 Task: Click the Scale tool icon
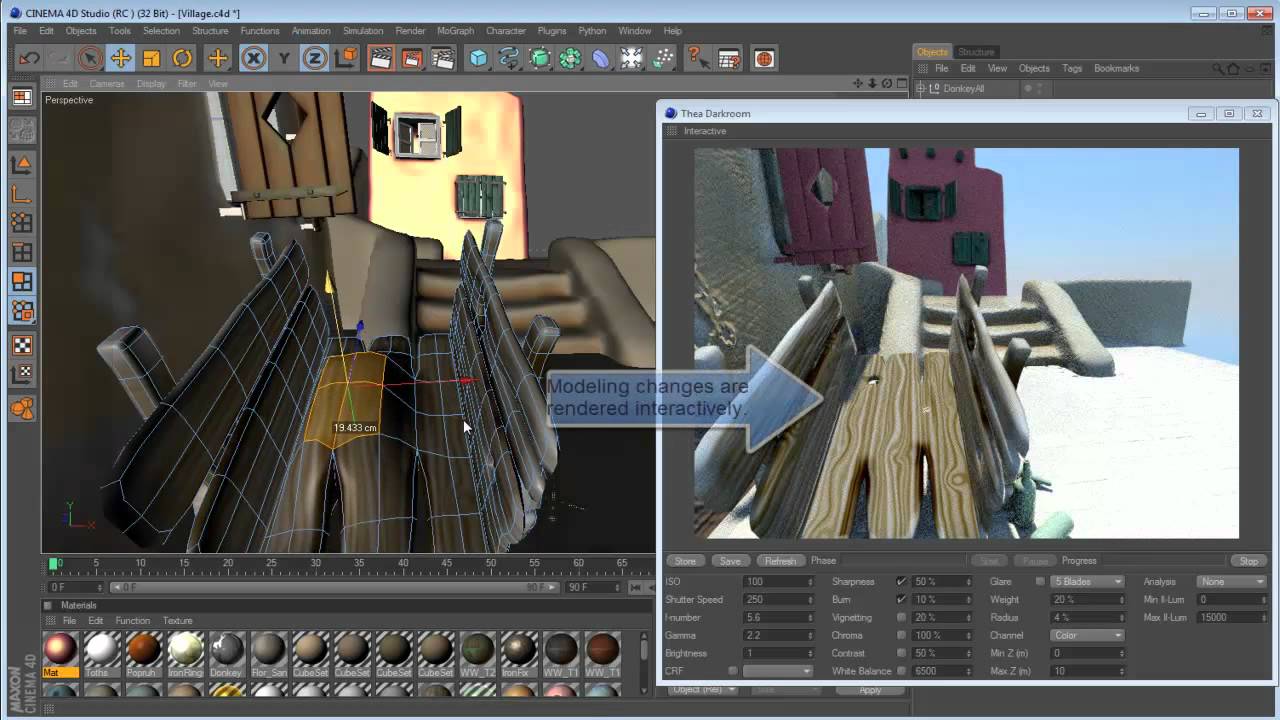pos(151,58)
